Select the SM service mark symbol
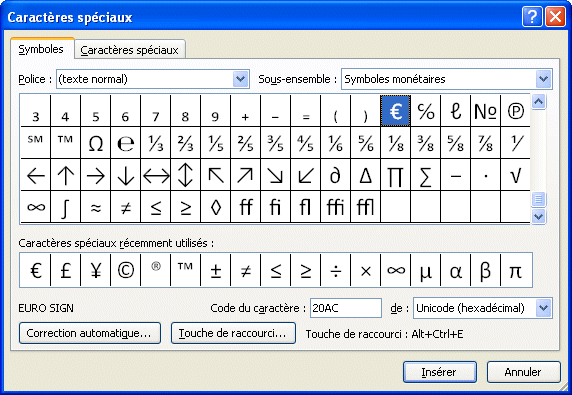This screenshot has height=395, width=572. pos(36,143)
